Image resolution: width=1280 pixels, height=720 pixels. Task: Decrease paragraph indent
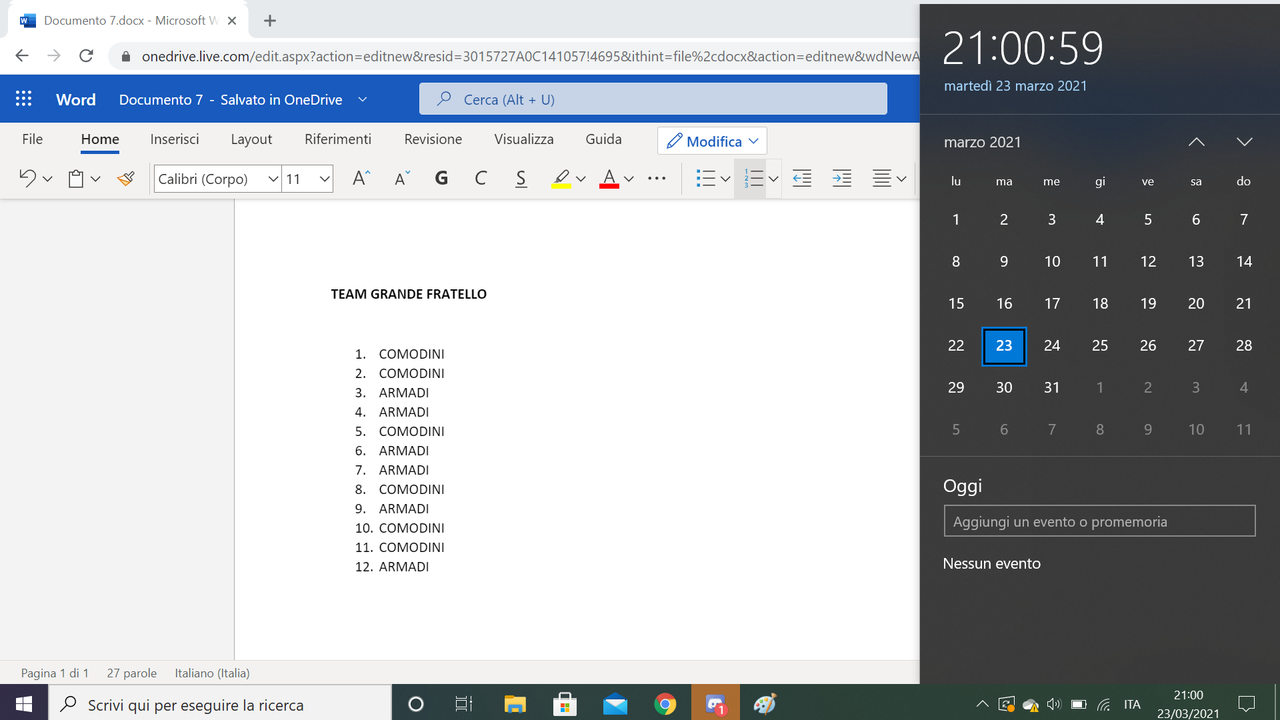tap(801, 178)
